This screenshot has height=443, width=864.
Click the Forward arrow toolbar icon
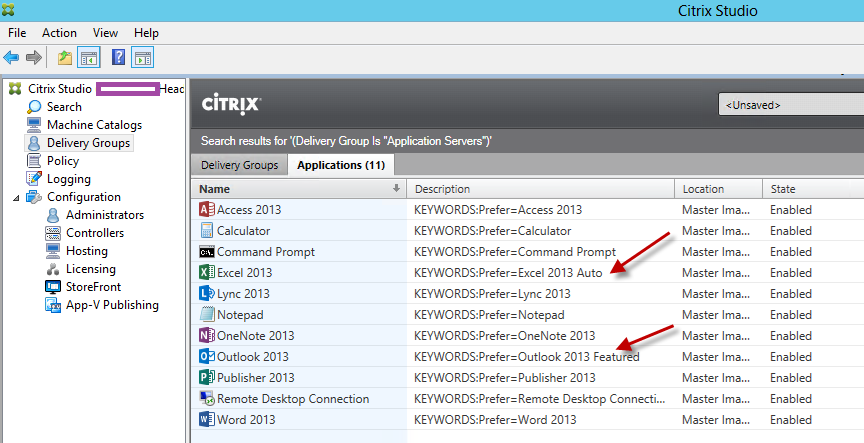coord(34,57)
